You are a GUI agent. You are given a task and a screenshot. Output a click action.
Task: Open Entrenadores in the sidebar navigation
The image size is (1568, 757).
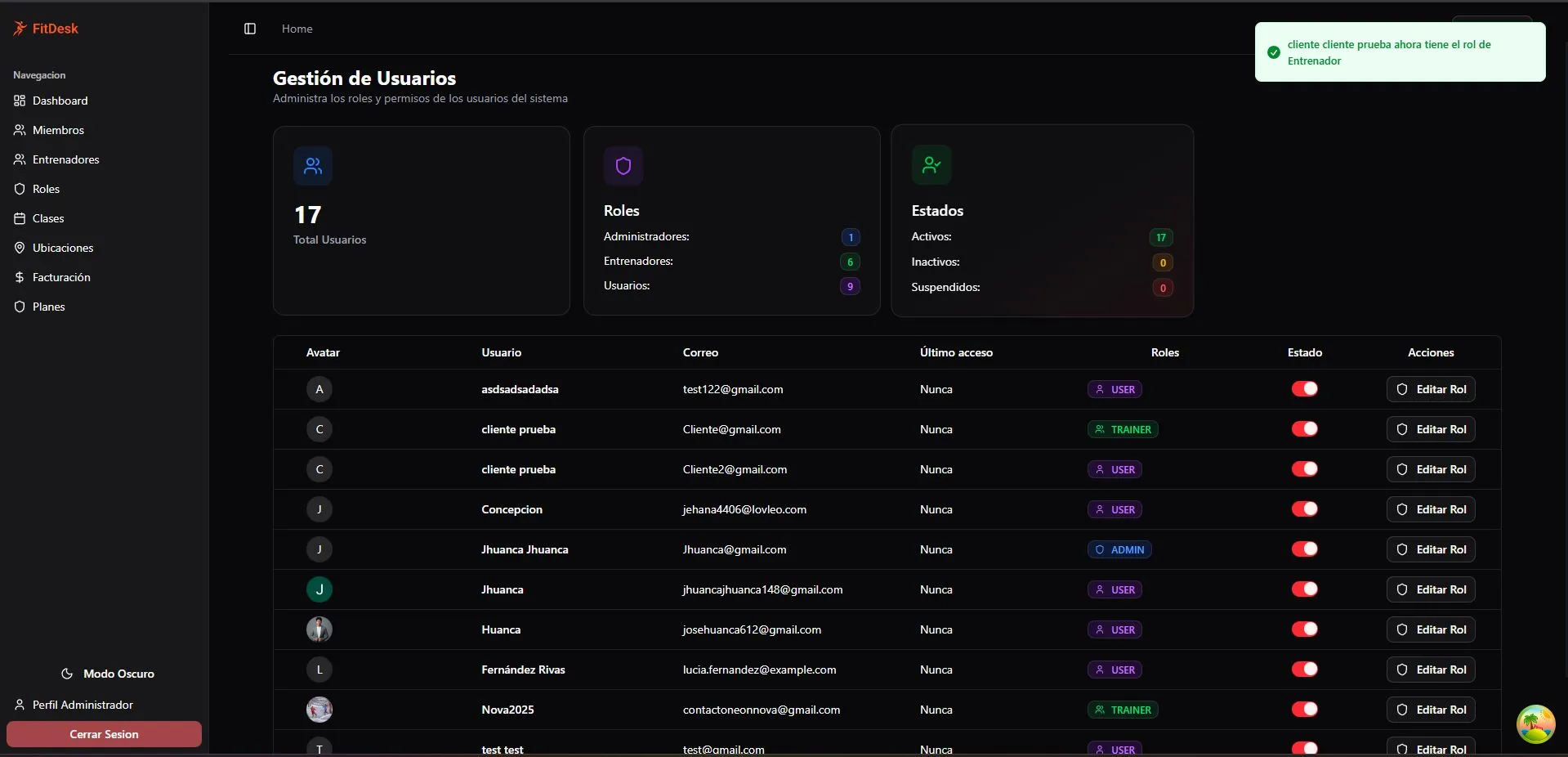pyautogui.click(x=65, y=159)
